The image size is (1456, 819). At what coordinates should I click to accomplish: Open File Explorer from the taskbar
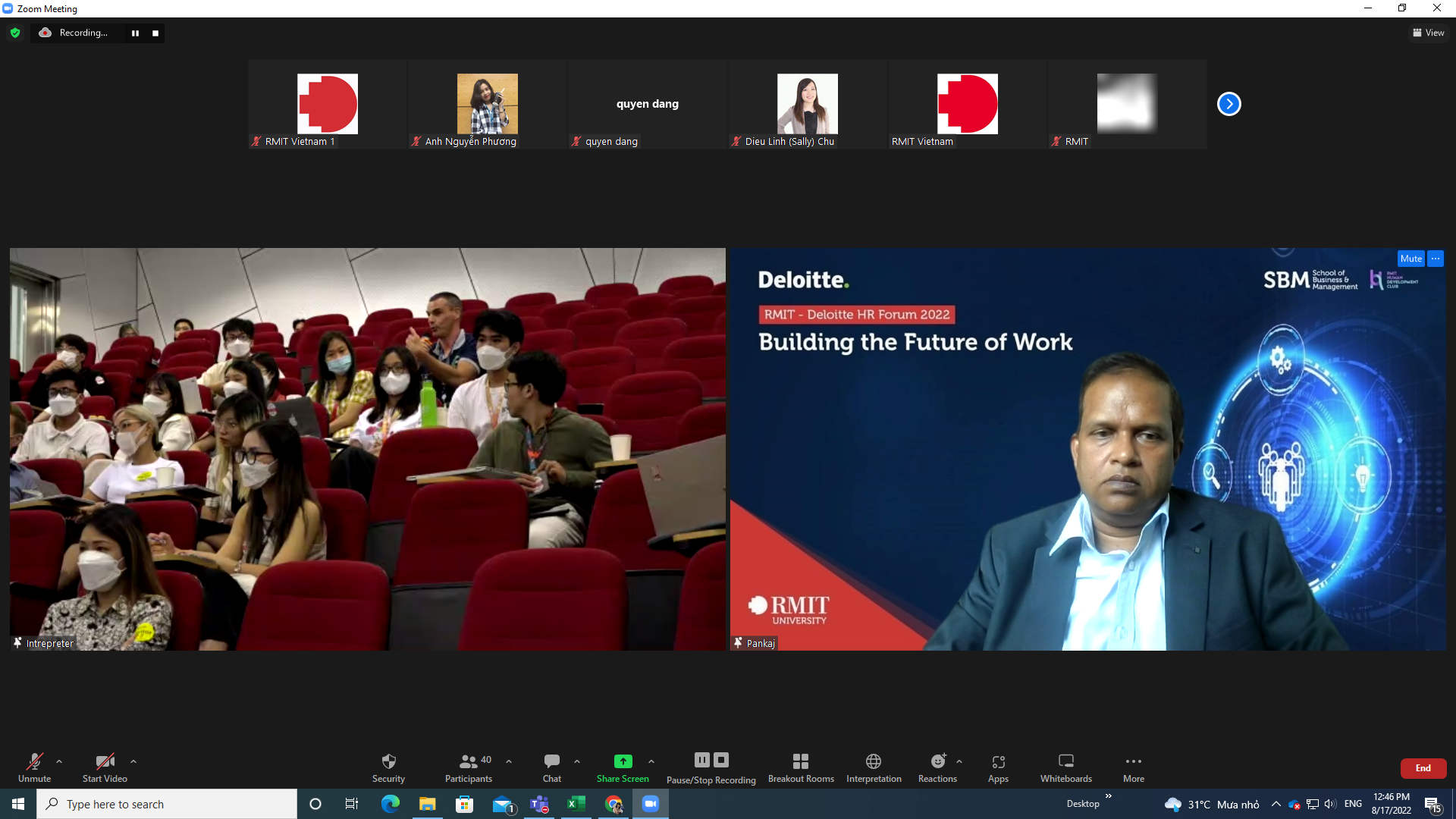pyautogui.click(x=427, y=804)
